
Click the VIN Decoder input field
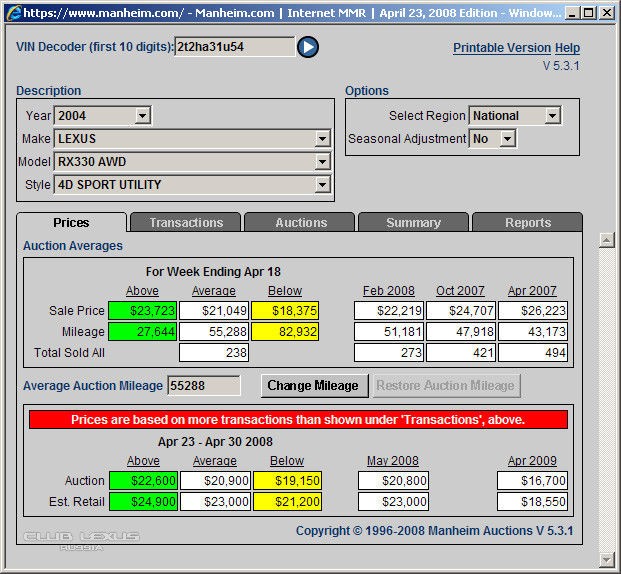(x=234, y=47)
